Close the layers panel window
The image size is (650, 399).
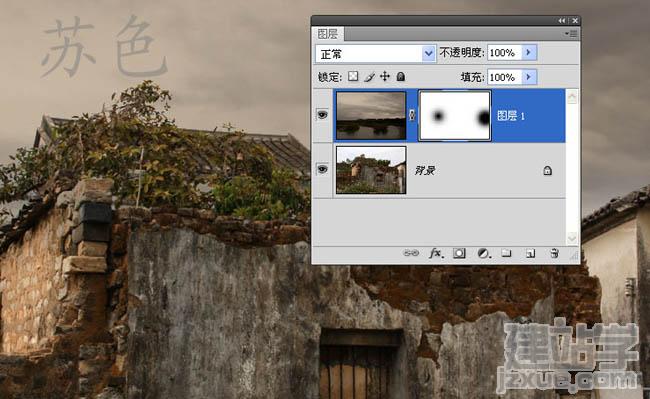click(x=575, y=20)
